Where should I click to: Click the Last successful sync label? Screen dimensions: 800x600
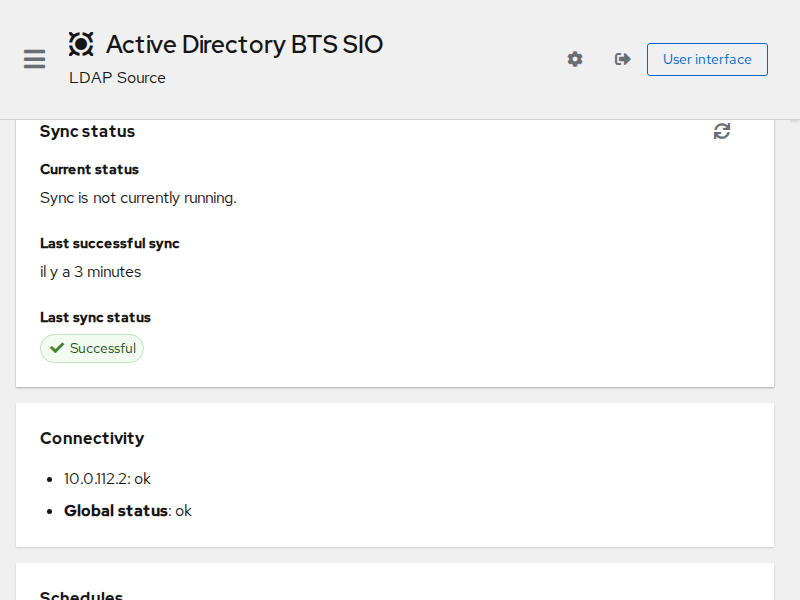click(110, 243)
